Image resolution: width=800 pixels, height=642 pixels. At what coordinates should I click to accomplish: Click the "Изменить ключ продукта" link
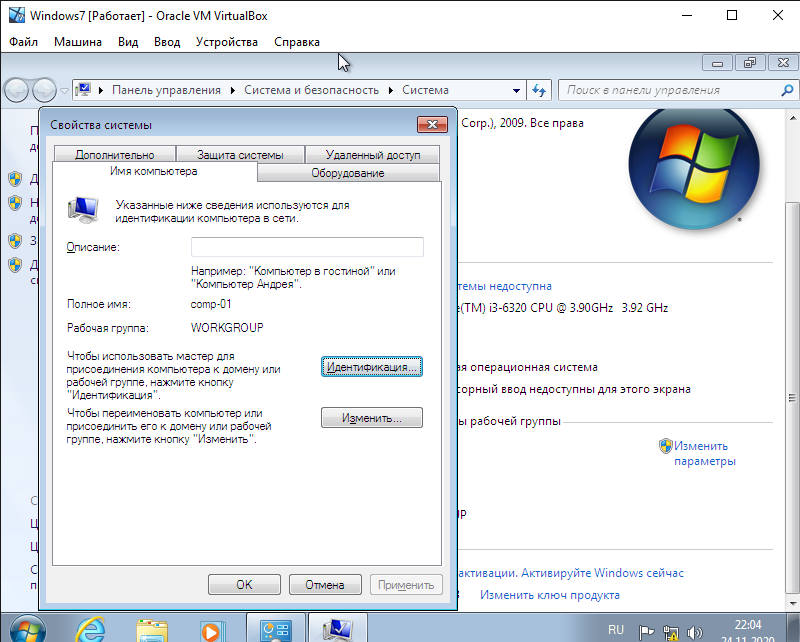[549, 595]
